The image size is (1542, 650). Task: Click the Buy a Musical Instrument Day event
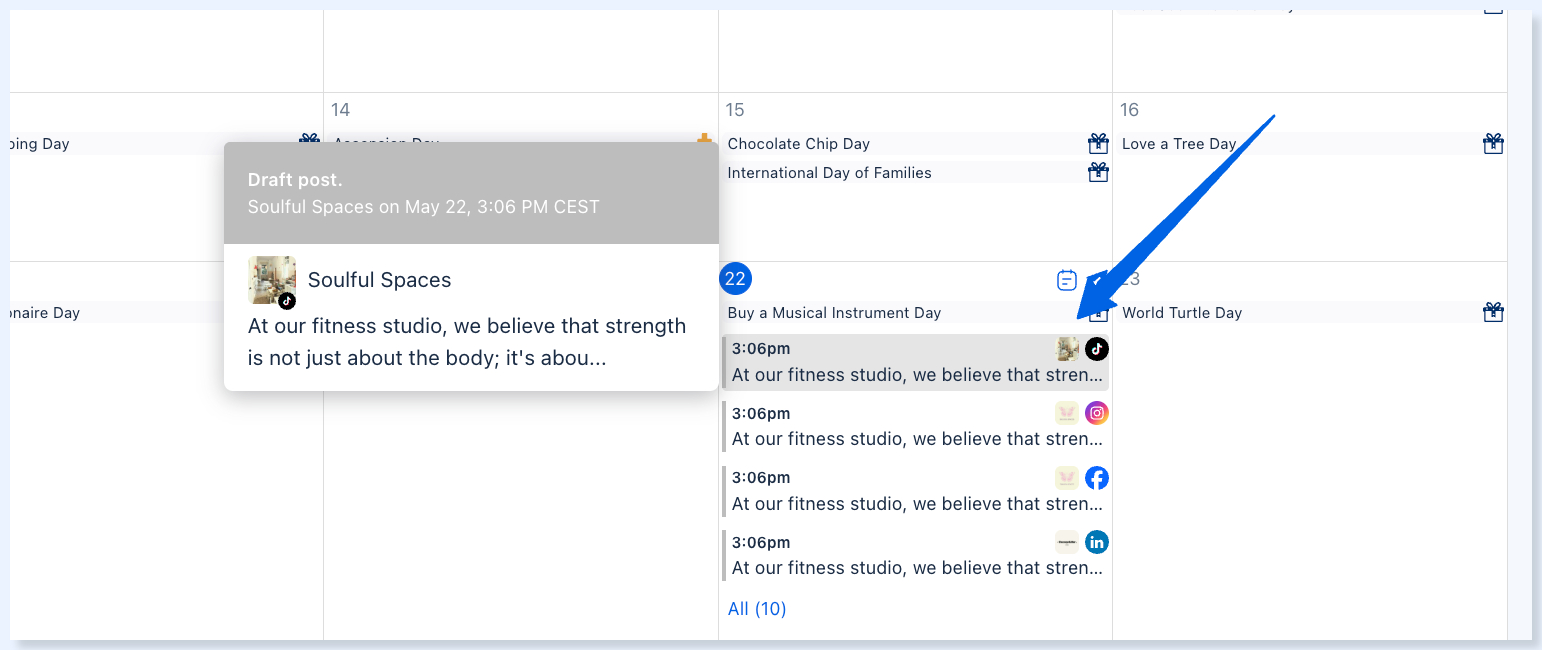834,313
